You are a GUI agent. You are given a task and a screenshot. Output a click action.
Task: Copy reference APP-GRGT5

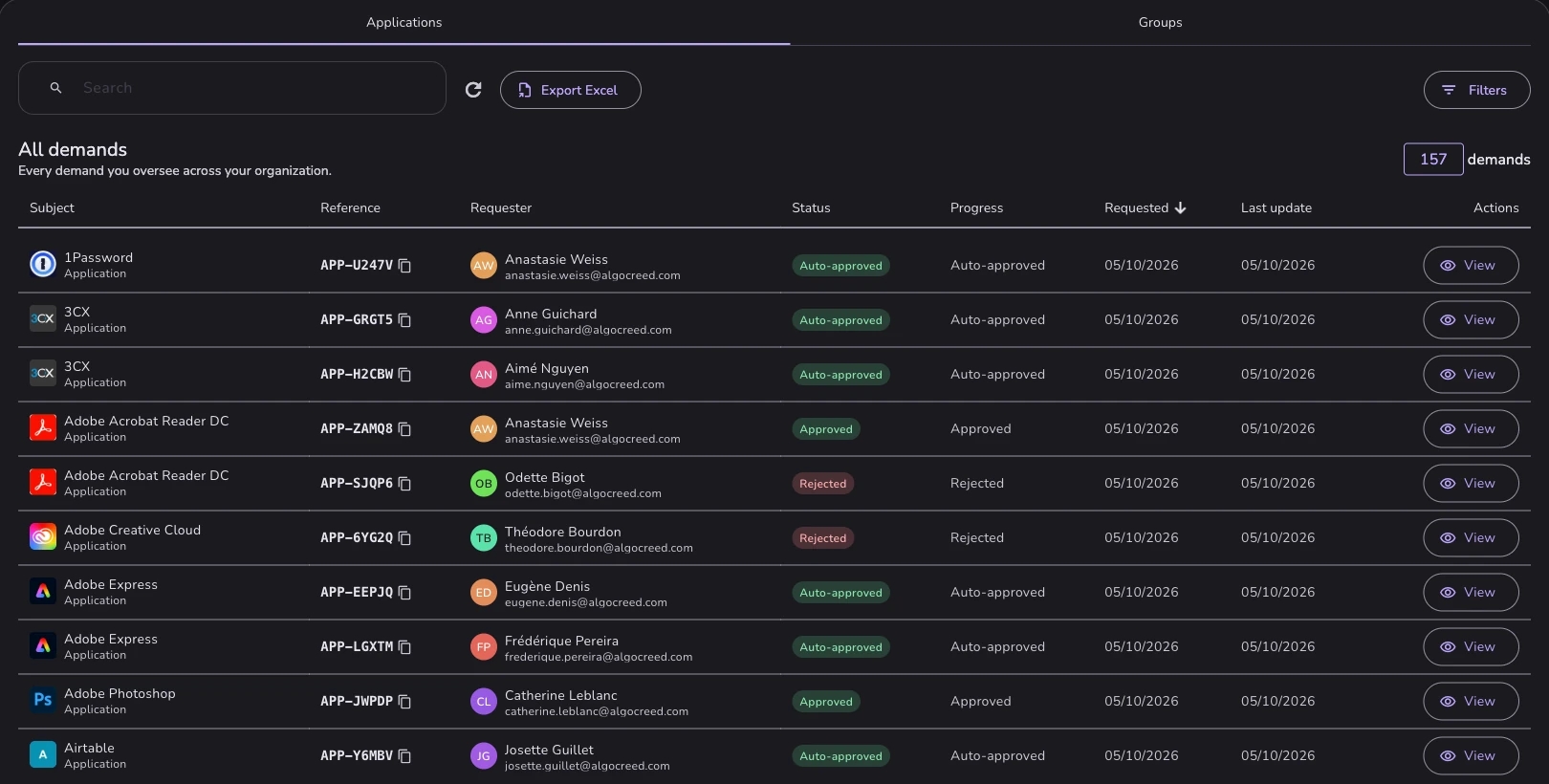(x=404, y=320)
